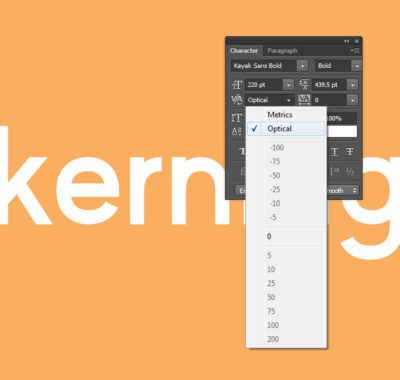Click the font size icon

point(237,85)
